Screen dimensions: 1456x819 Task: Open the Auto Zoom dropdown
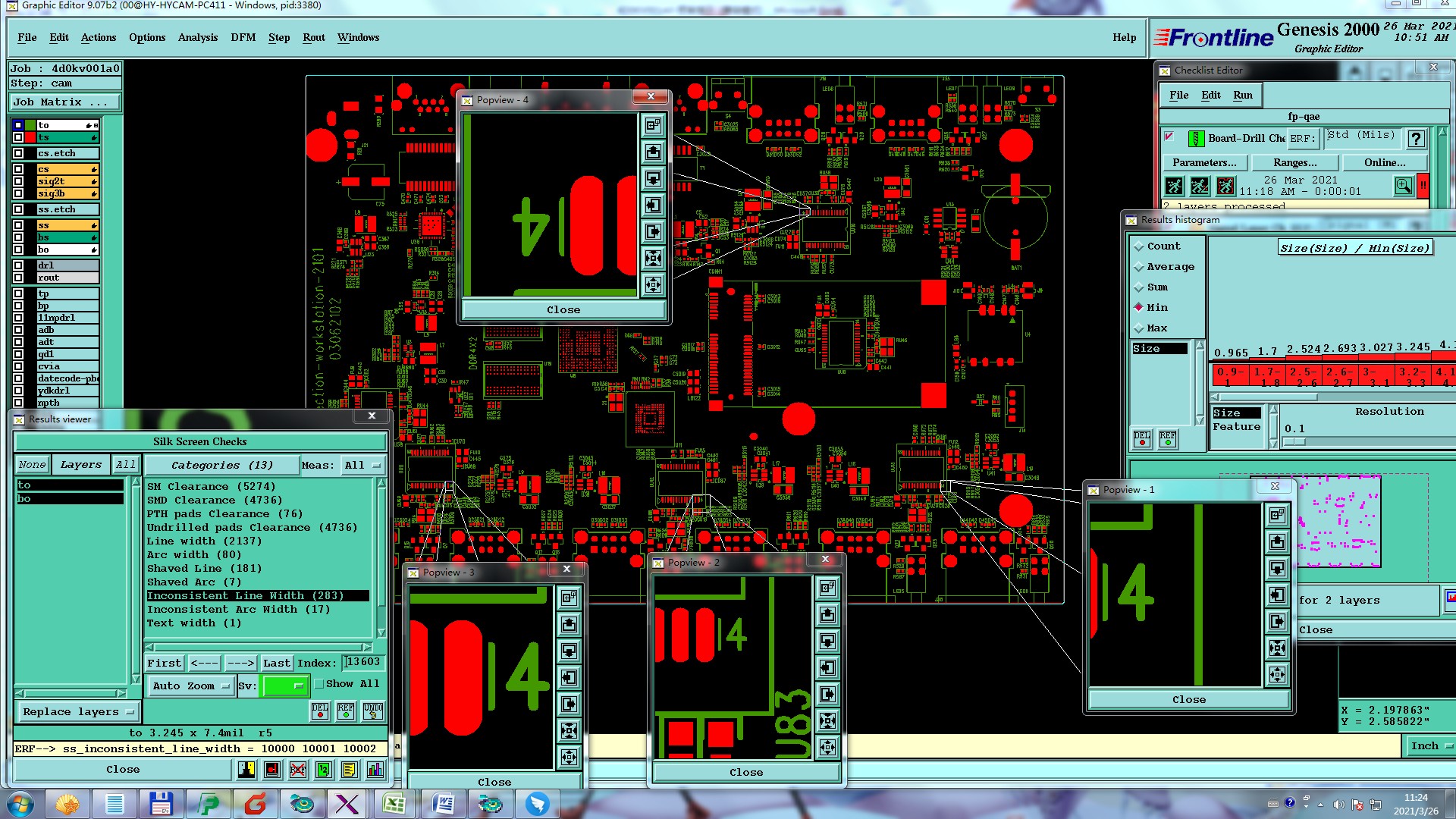(190, 686)
